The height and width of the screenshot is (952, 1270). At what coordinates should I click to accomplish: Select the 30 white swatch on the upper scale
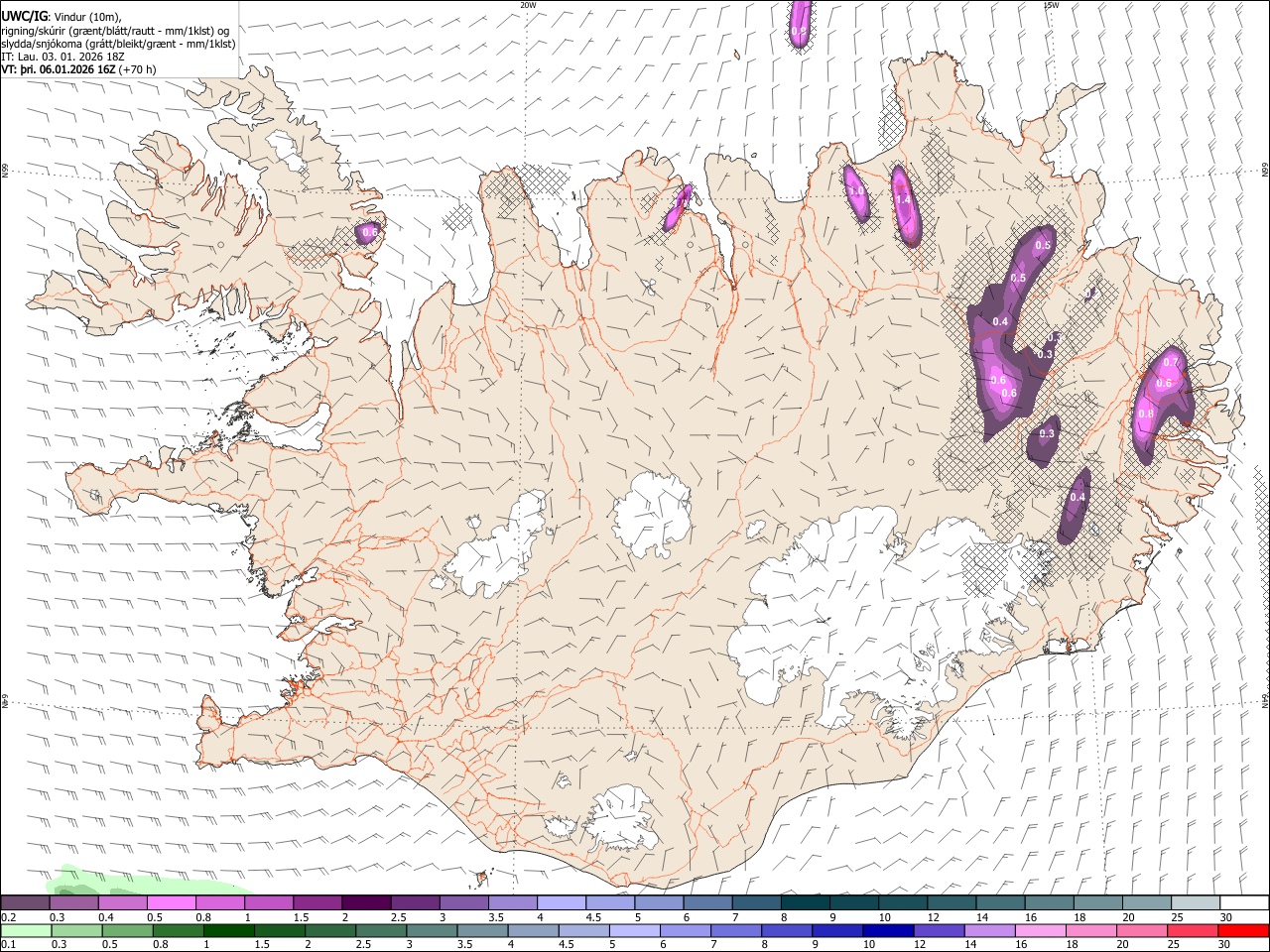click(x=1243, y=902)
